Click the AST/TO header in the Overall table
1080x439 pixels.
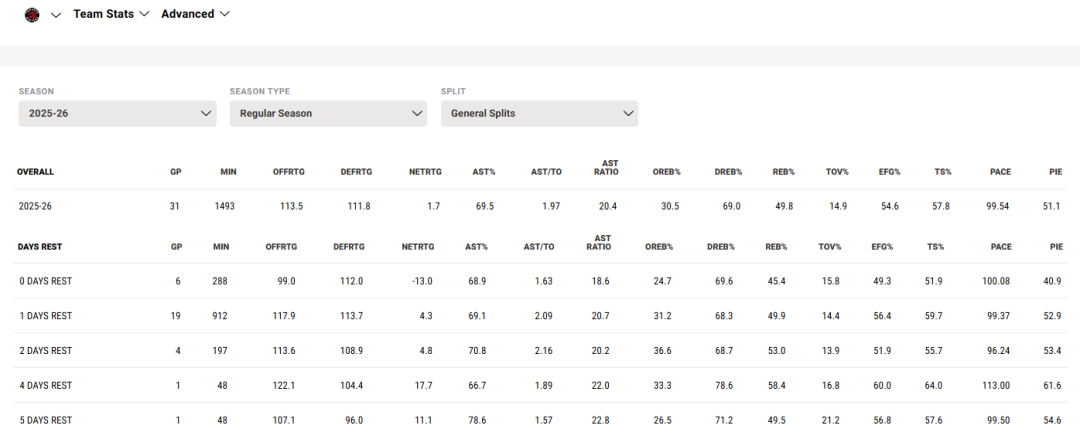pyautogui.click(x=546, y=172)
